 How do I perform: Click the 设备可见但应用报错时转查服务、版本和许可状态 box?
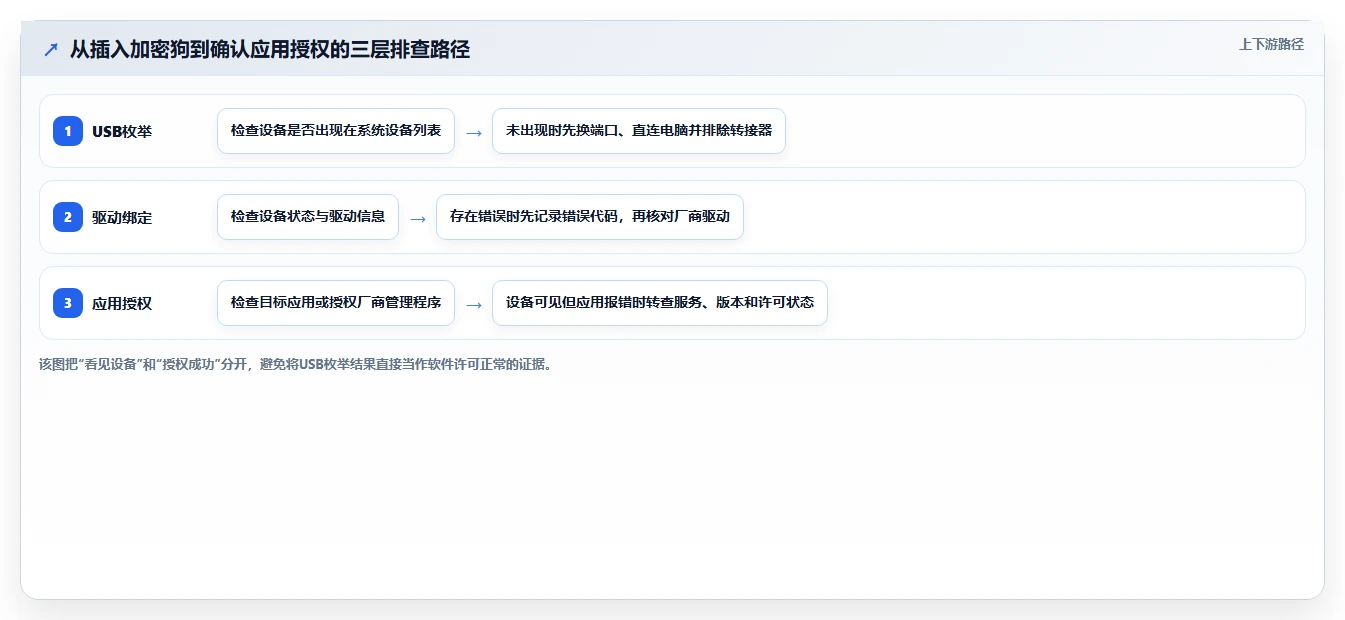pos(660,303)
